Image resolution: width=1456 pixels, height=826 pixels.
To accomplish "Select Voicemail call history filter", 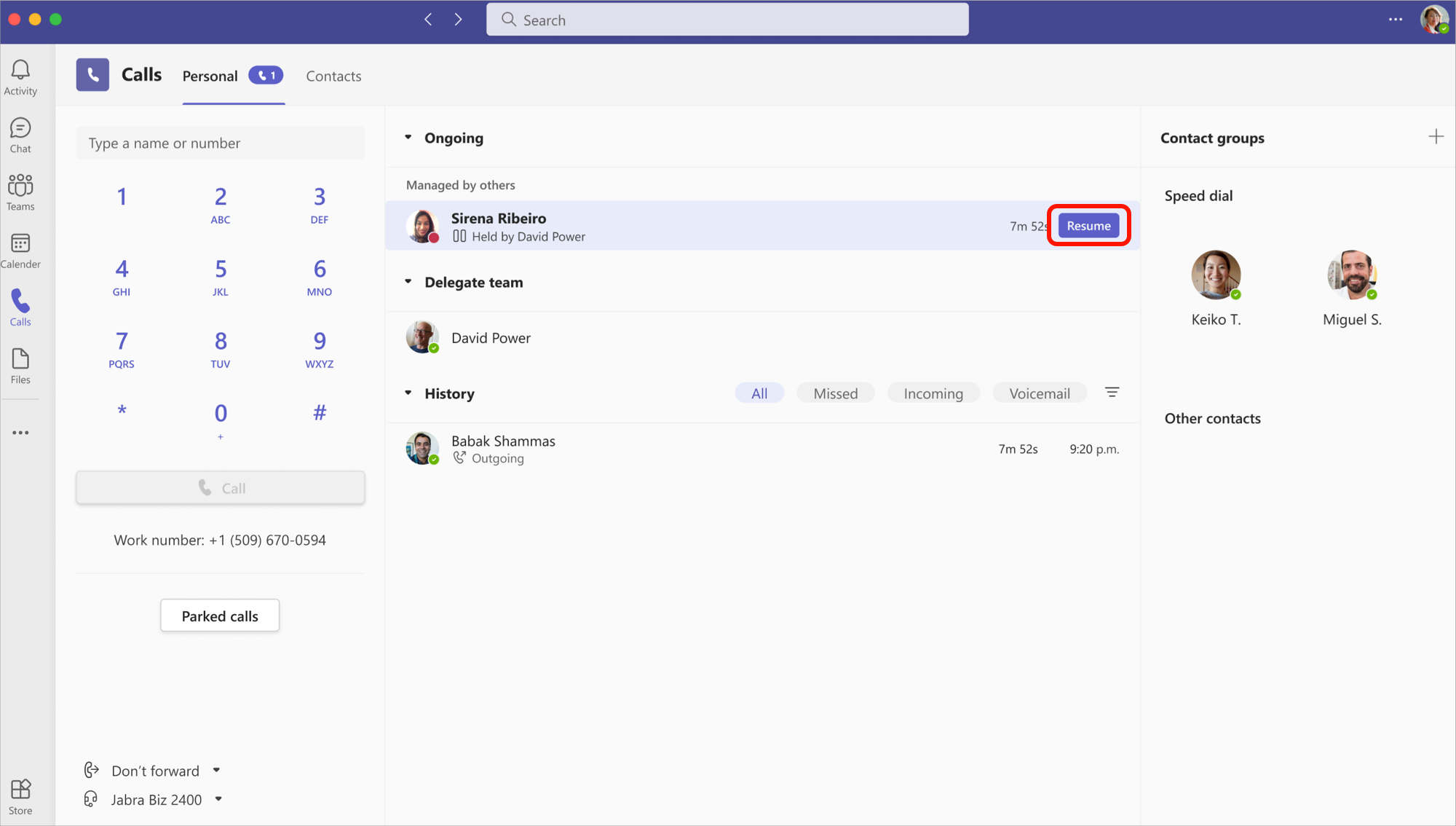I will (x=1039, y=393).
